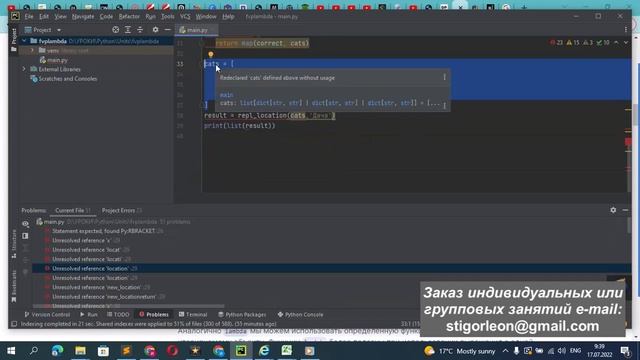Open the Tools menu
The width and height of the screenshot is (640, 360).
[x=167, y=17]
